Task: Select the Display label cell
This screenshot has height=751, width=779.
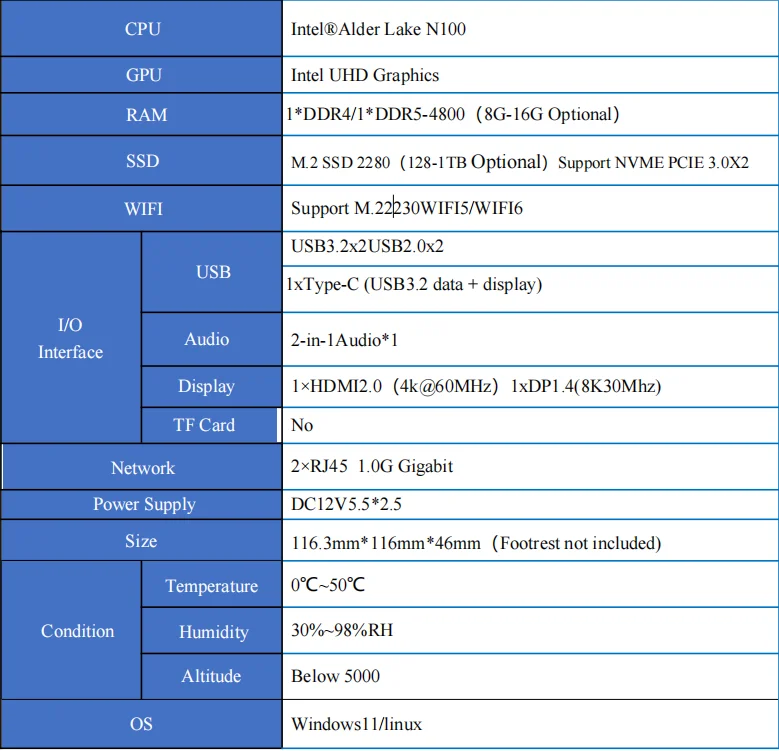Action: coord(212,386)
